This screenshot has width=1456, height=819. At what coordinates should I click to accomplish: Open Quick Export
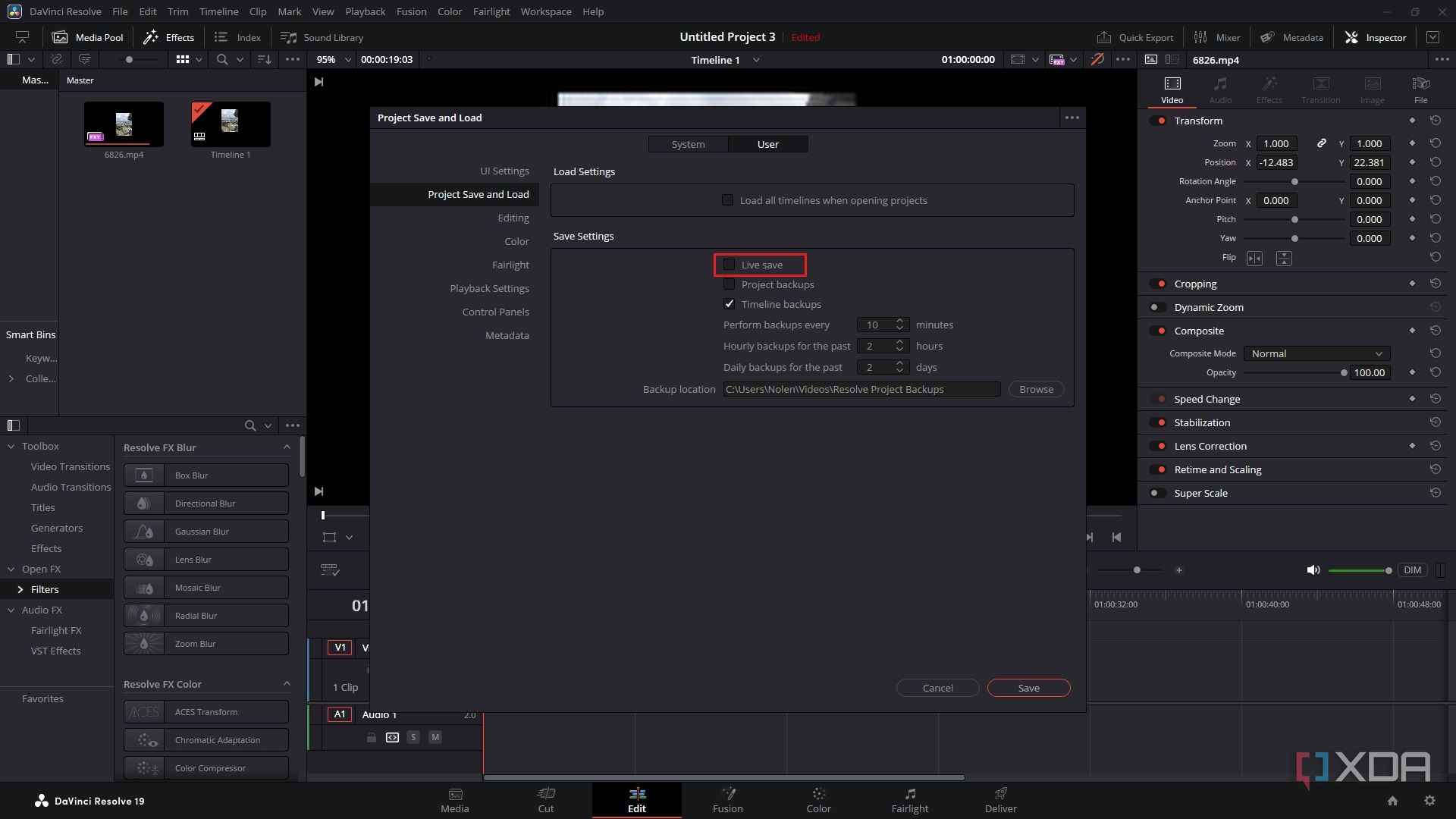[x=1135, y=37]
